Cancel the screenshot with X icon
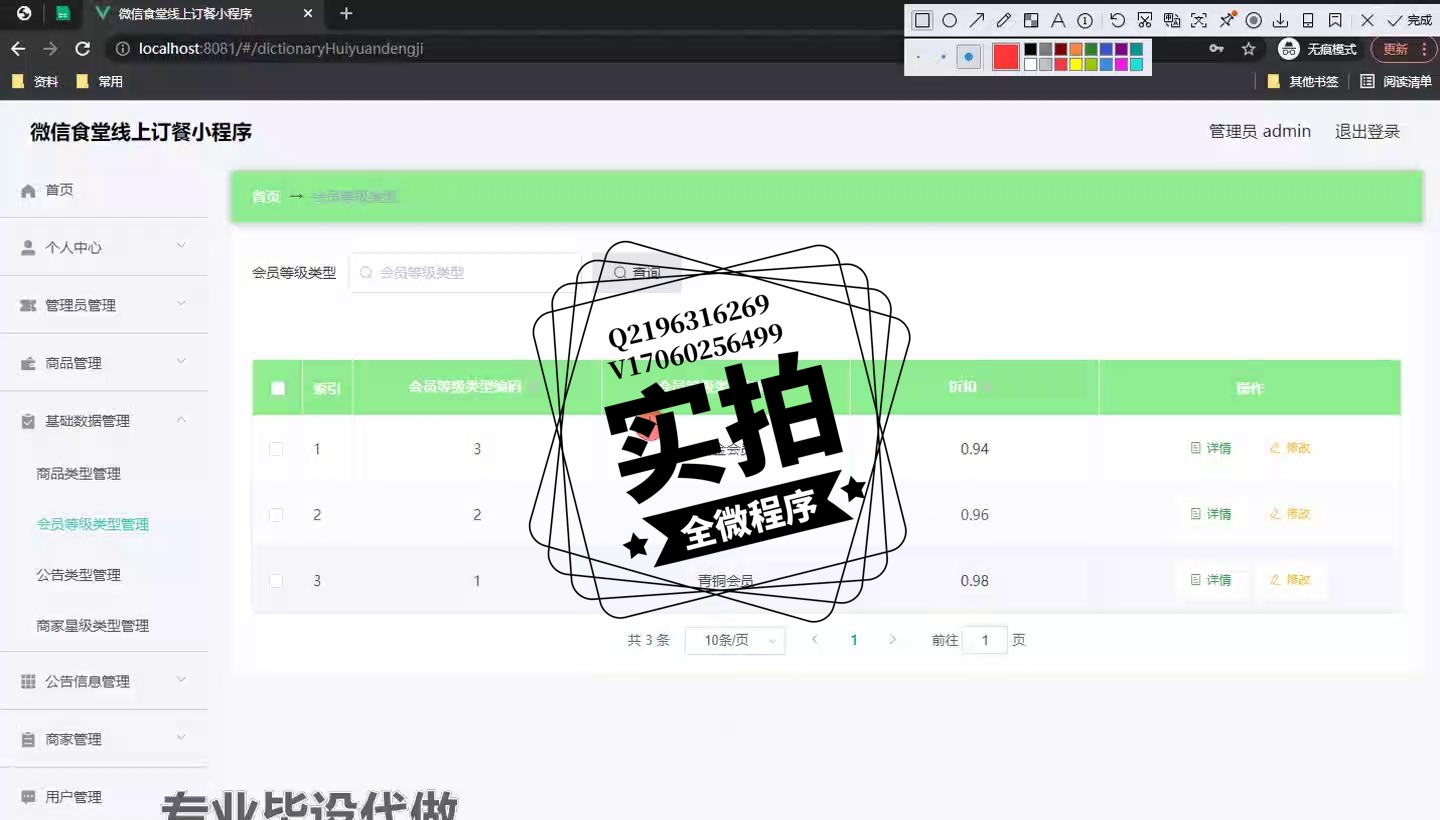 pyautogui.click(x=1367, y=20)
